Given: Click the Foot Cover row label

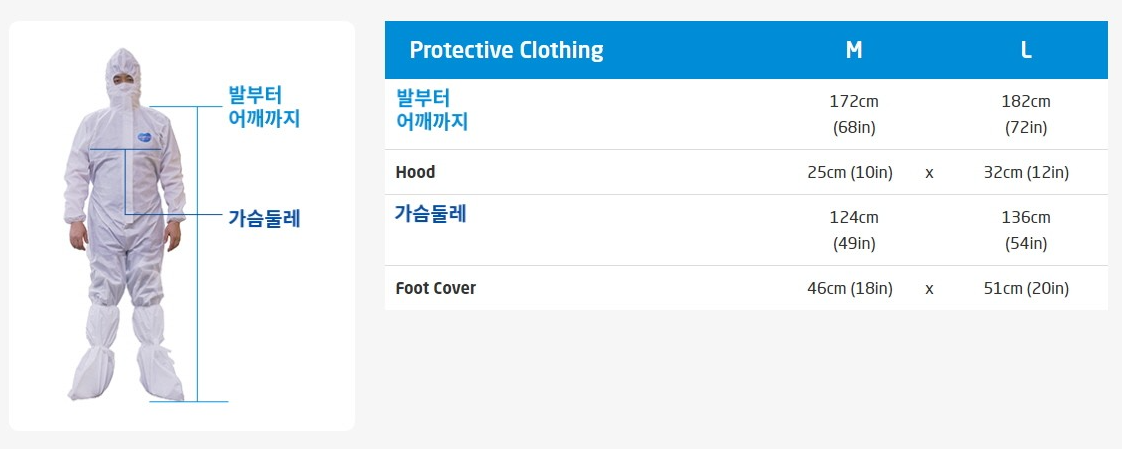Looking at the screenshot, I should point(435,288).
